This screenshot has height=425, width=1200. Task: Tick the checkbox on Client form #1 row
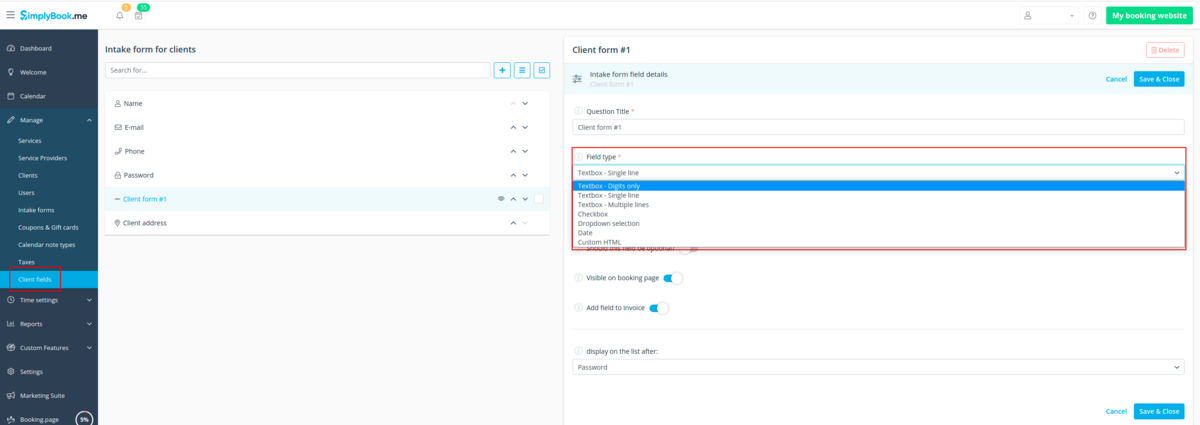click(x=538, y=199)
